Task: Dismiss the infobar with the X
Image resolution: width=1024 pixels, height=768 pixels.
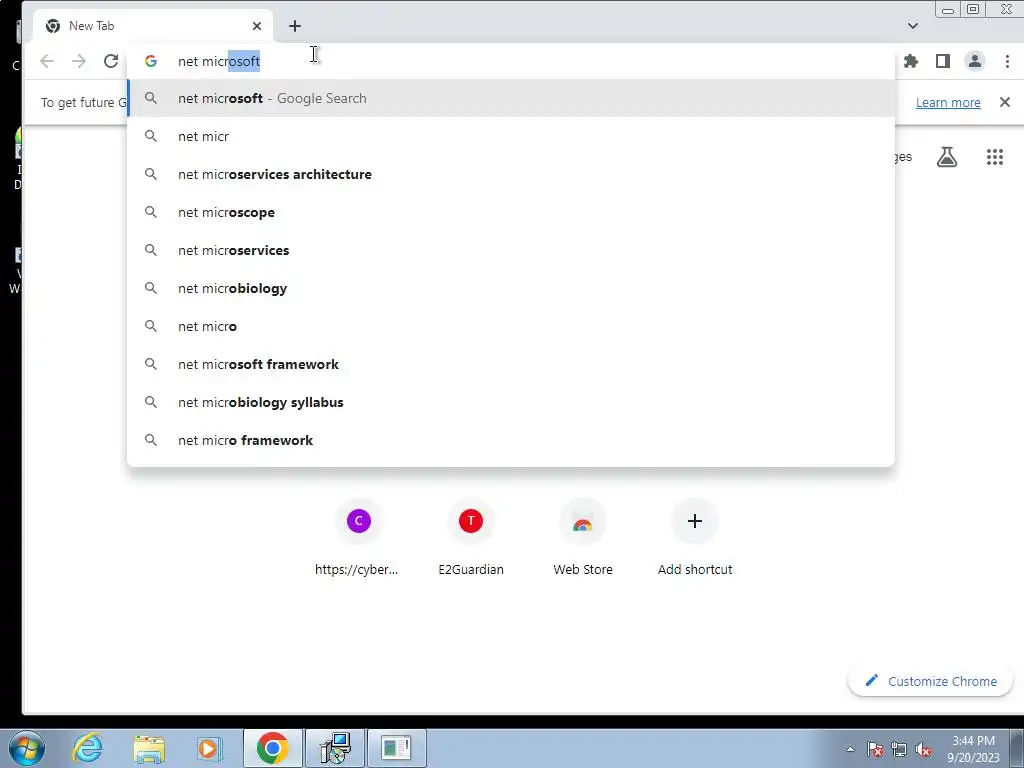Action: click(1004, 103)
